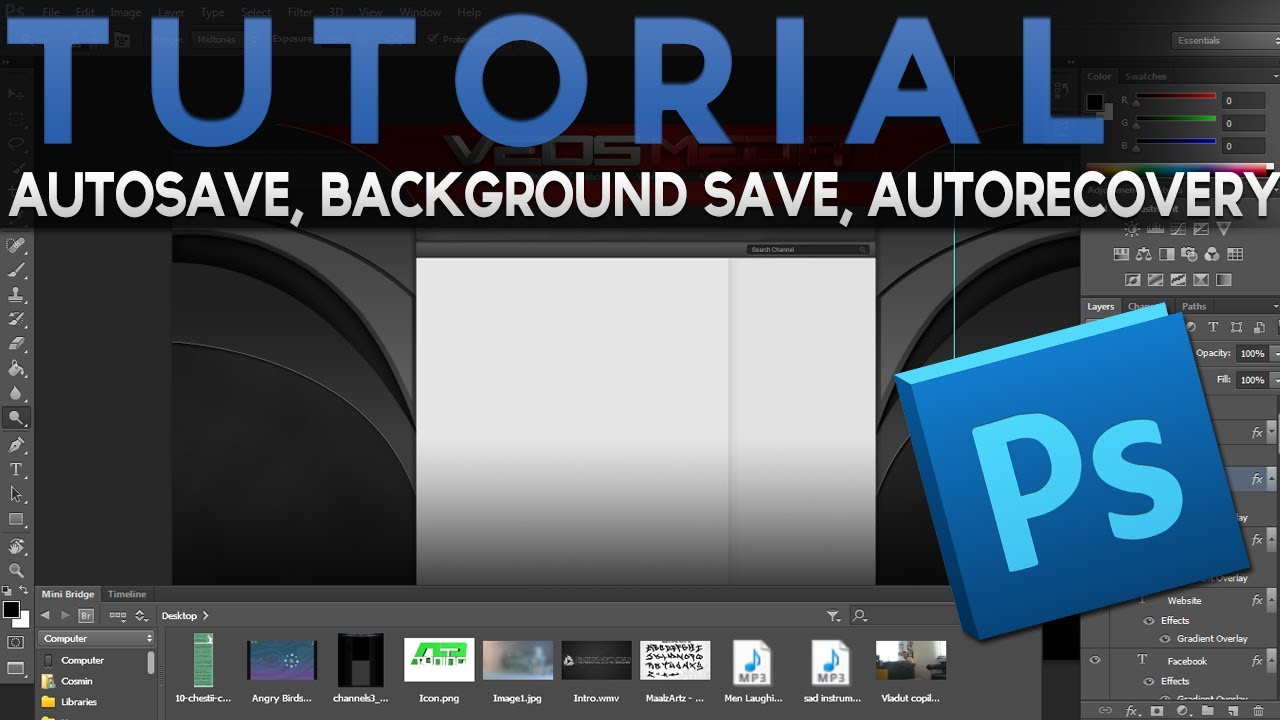Reveal in Bridge Br button
Image resolution: width=1280 pixels, height=720 pixels.
(86, 616)
